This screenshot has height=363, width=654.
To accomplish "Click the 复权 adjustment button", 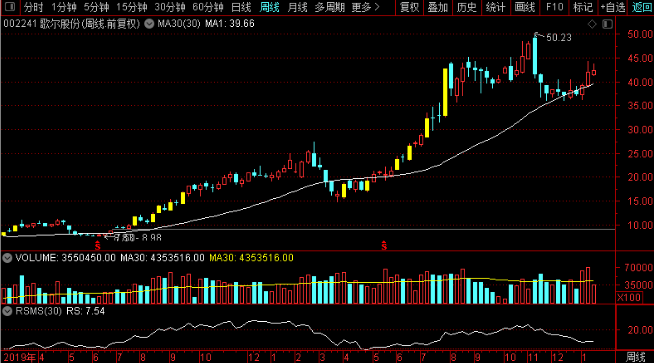I will pos(409,7).
